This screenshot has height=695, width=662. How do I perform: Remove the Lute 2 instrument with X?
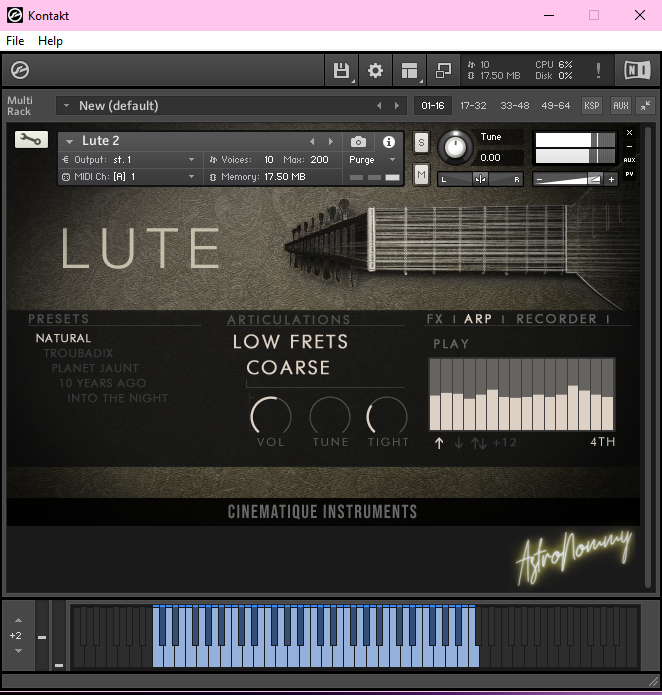629,133
